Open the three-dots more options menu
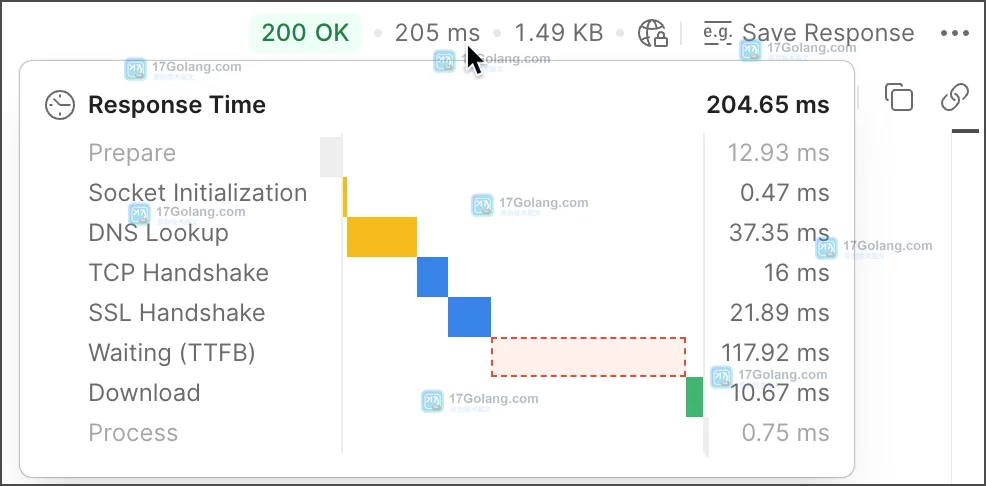986x486 pixels. tap(955, 33)
